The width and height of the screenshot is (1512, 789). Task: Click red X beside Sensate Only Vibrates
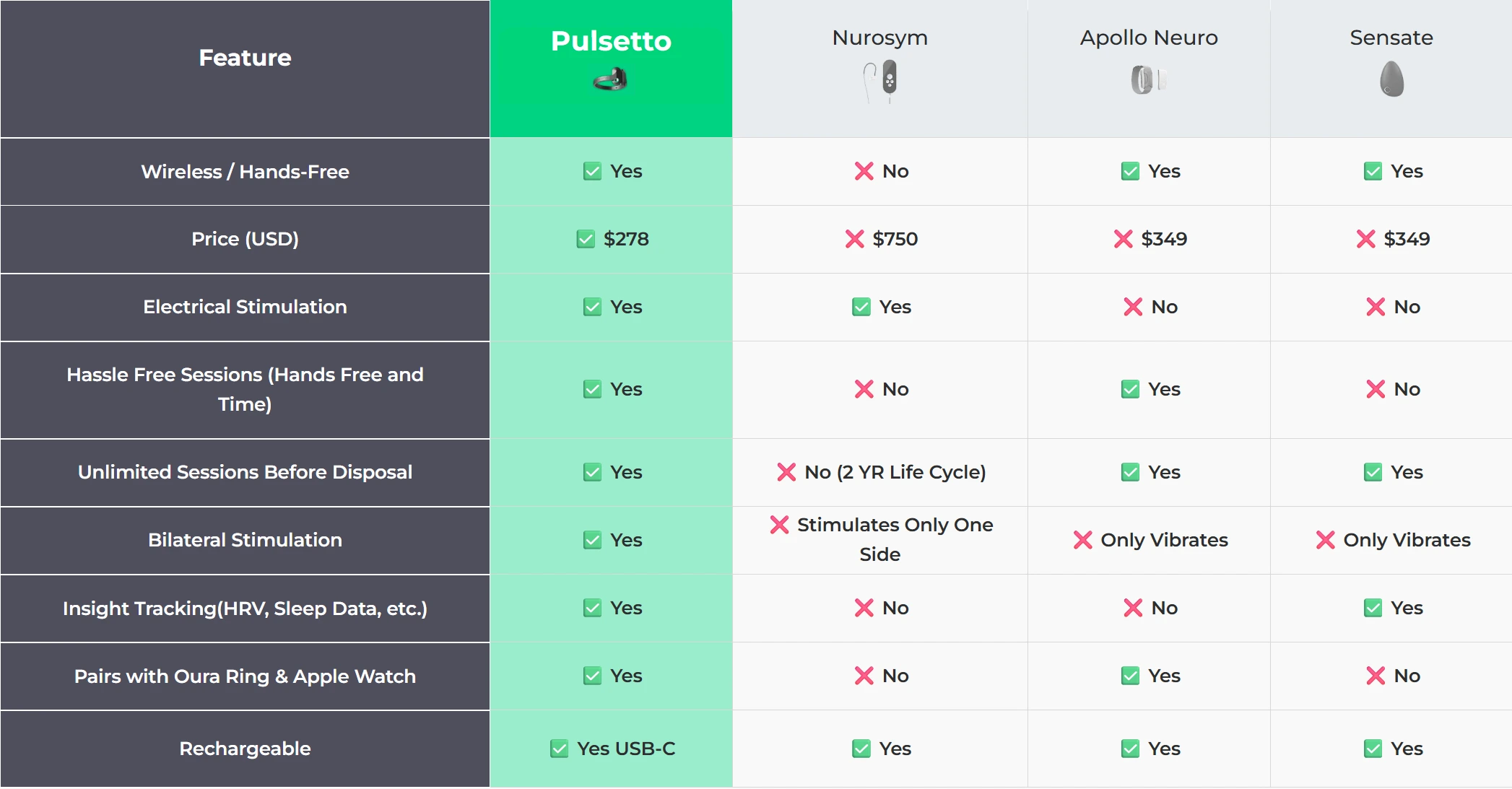pos(1325,540)
